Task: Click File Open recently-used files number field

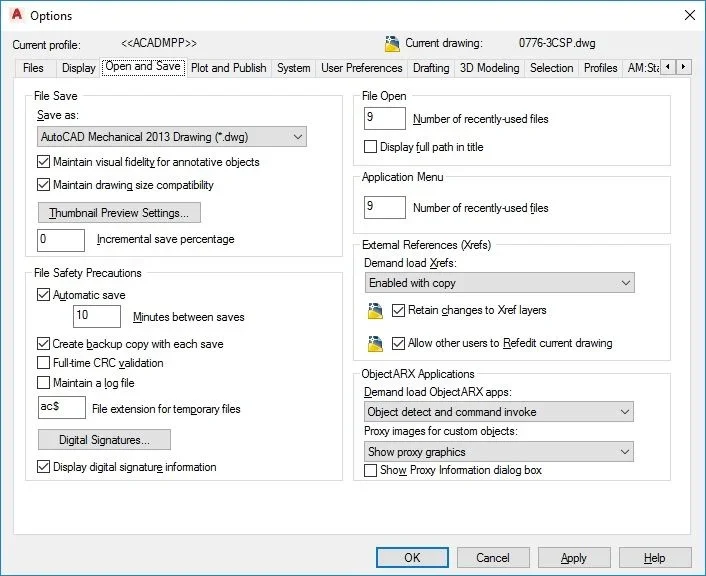Action: click(385, 118)
